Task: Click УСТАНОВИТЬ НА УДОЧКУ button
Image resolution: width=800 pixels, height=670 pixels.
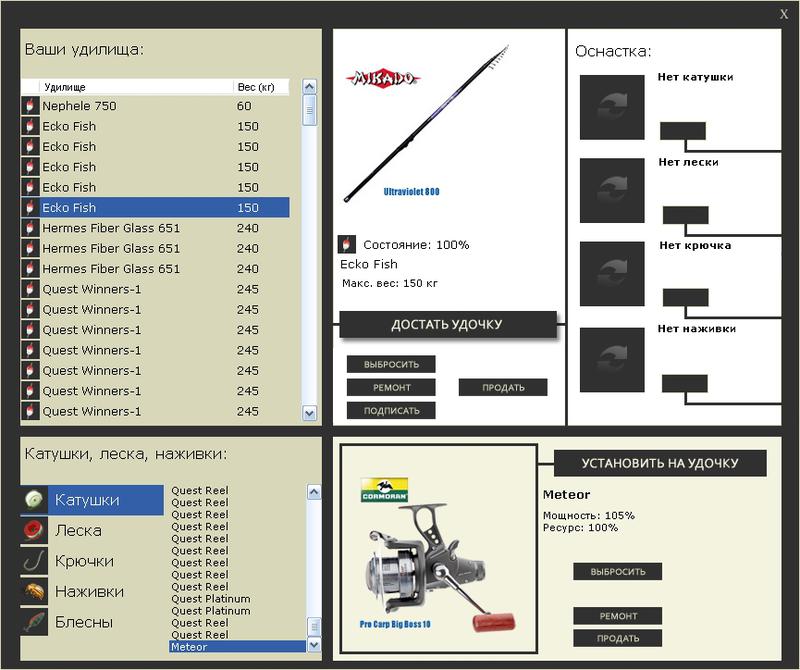Action: pyautogui.click(x=660, y=463)
